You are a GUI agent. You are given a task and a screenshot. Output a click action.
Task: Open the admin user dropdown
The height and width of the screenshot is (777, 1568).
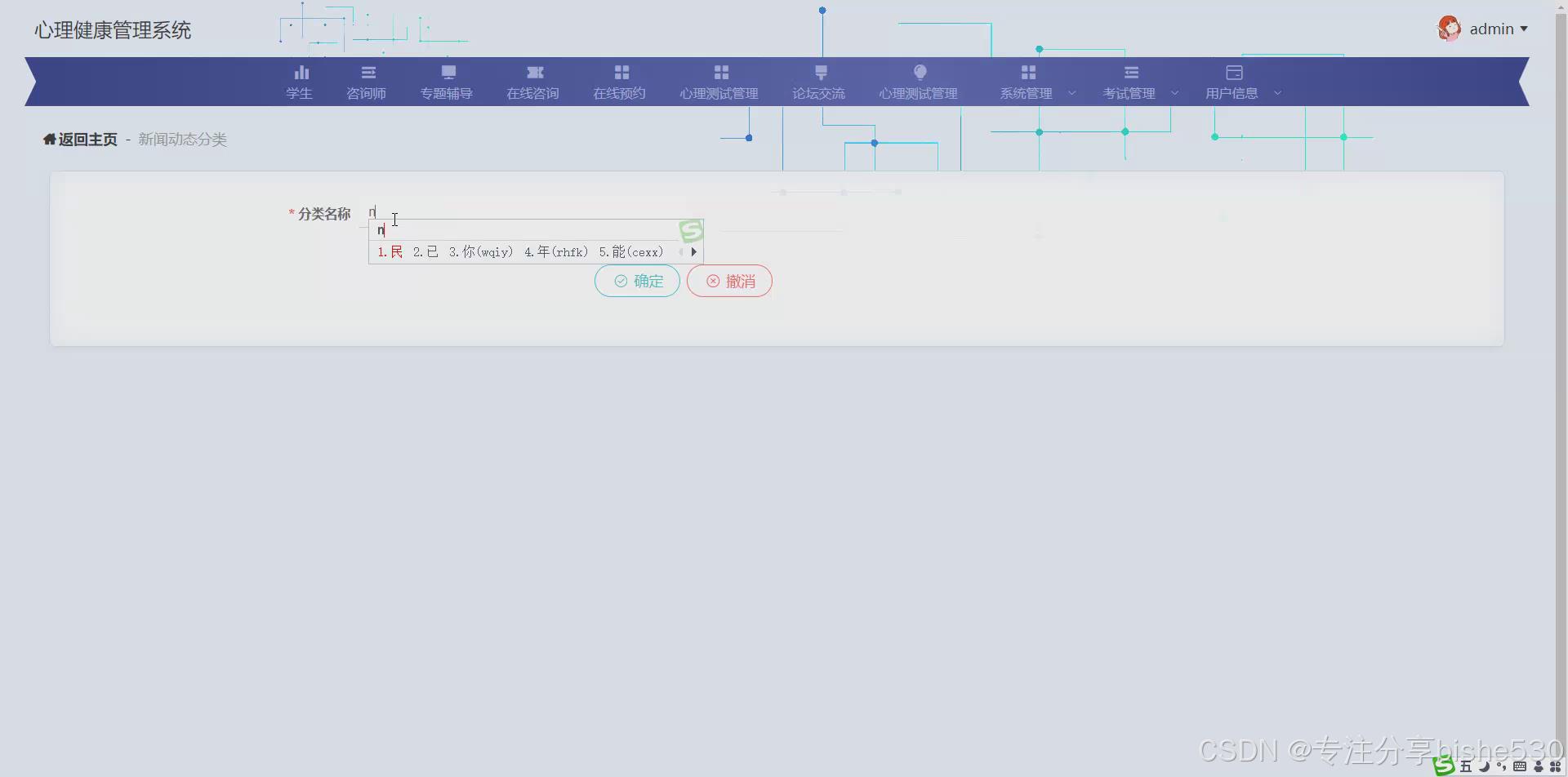point(1498,29)
